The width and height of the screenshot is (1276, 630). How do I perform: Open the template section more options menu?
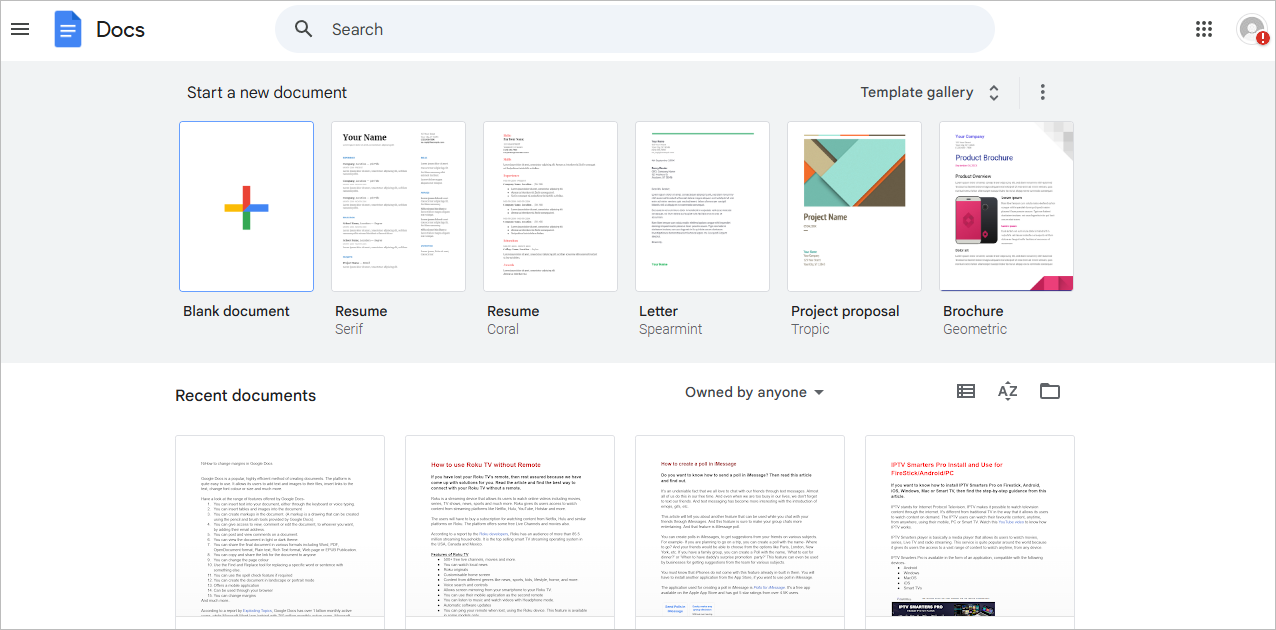[1042, 92]
